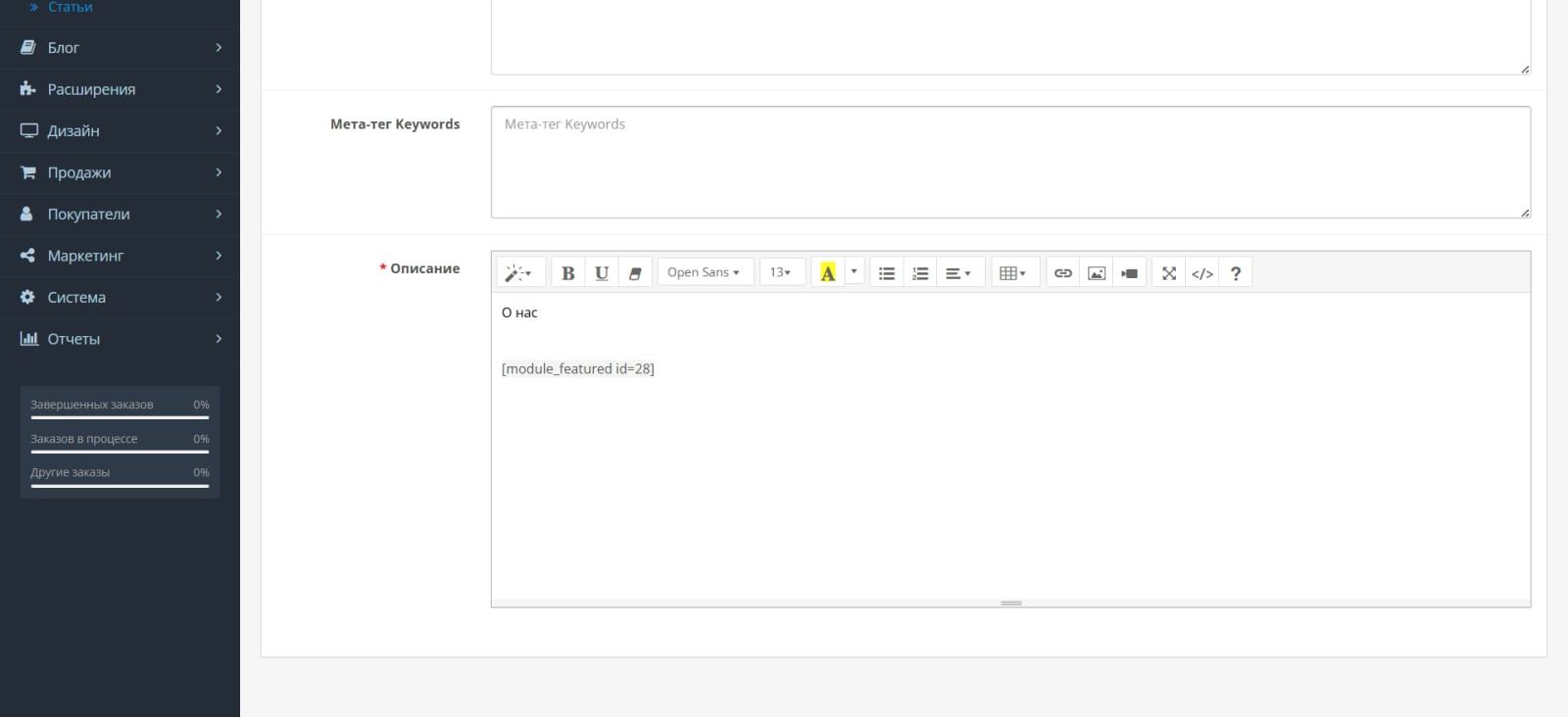Click the Описание field label
Screen dimensions: 1568x718
pos(424,268)
